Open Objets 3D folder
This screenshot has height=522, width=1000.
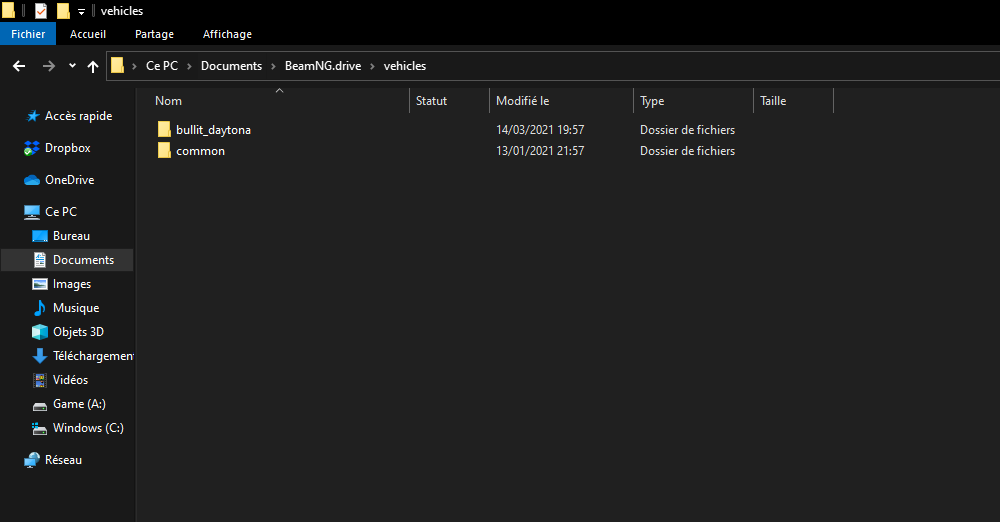78,332
